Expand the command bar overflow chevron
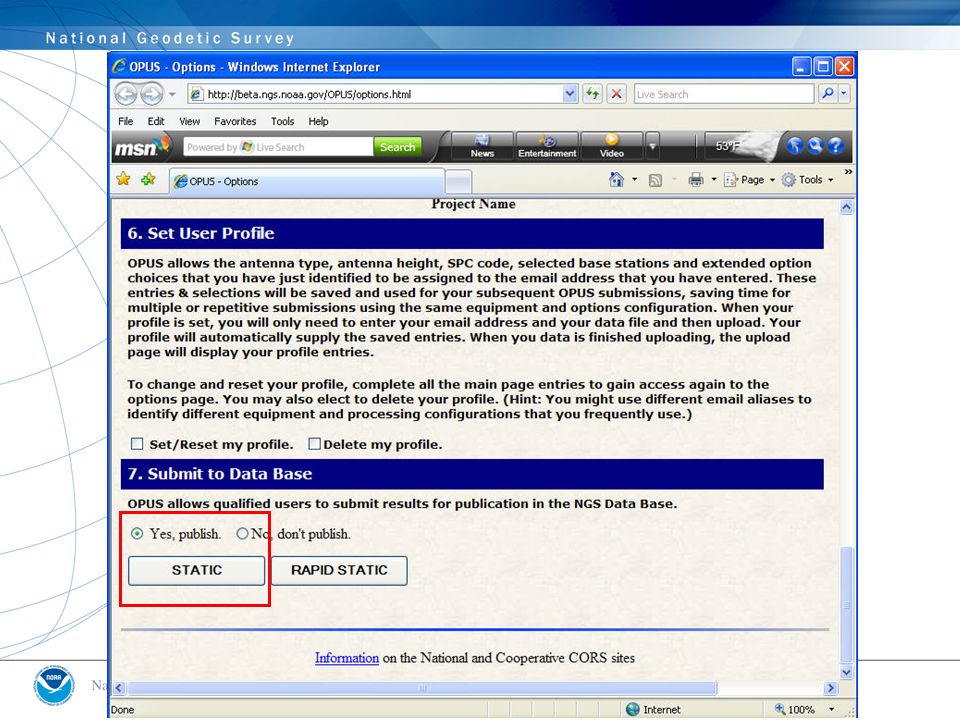 848,172
